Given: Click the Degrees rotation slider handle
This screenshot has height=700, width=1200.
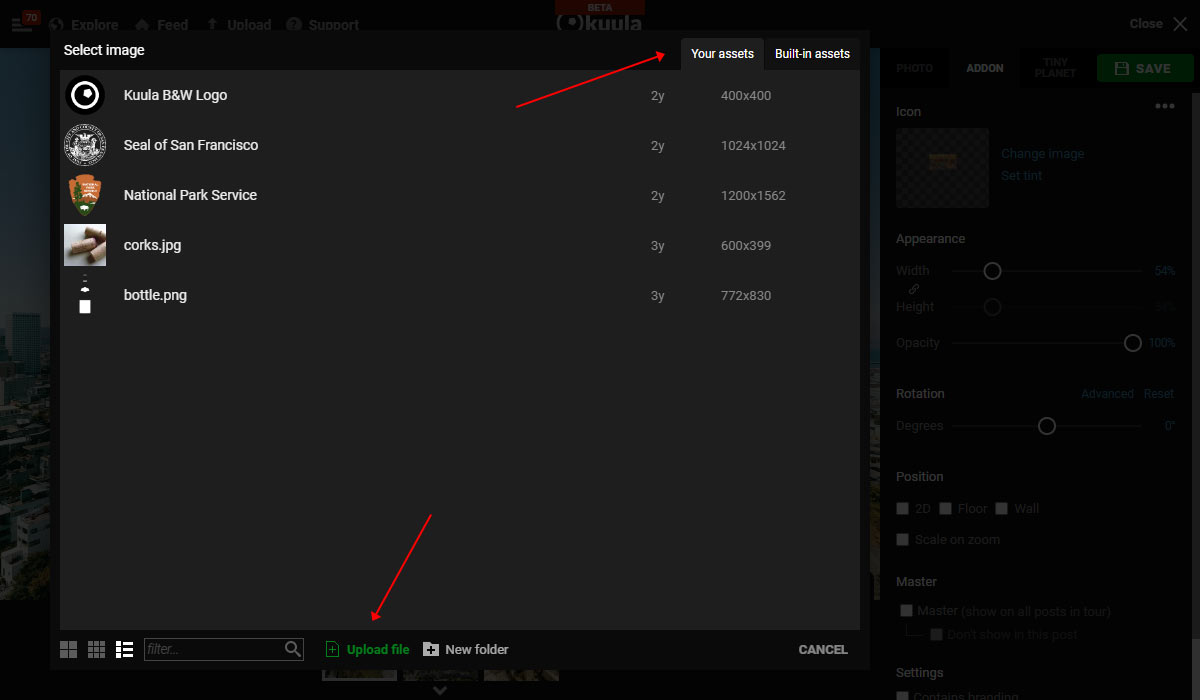Looking at the screenshot, I should [x=1046, y=426].
